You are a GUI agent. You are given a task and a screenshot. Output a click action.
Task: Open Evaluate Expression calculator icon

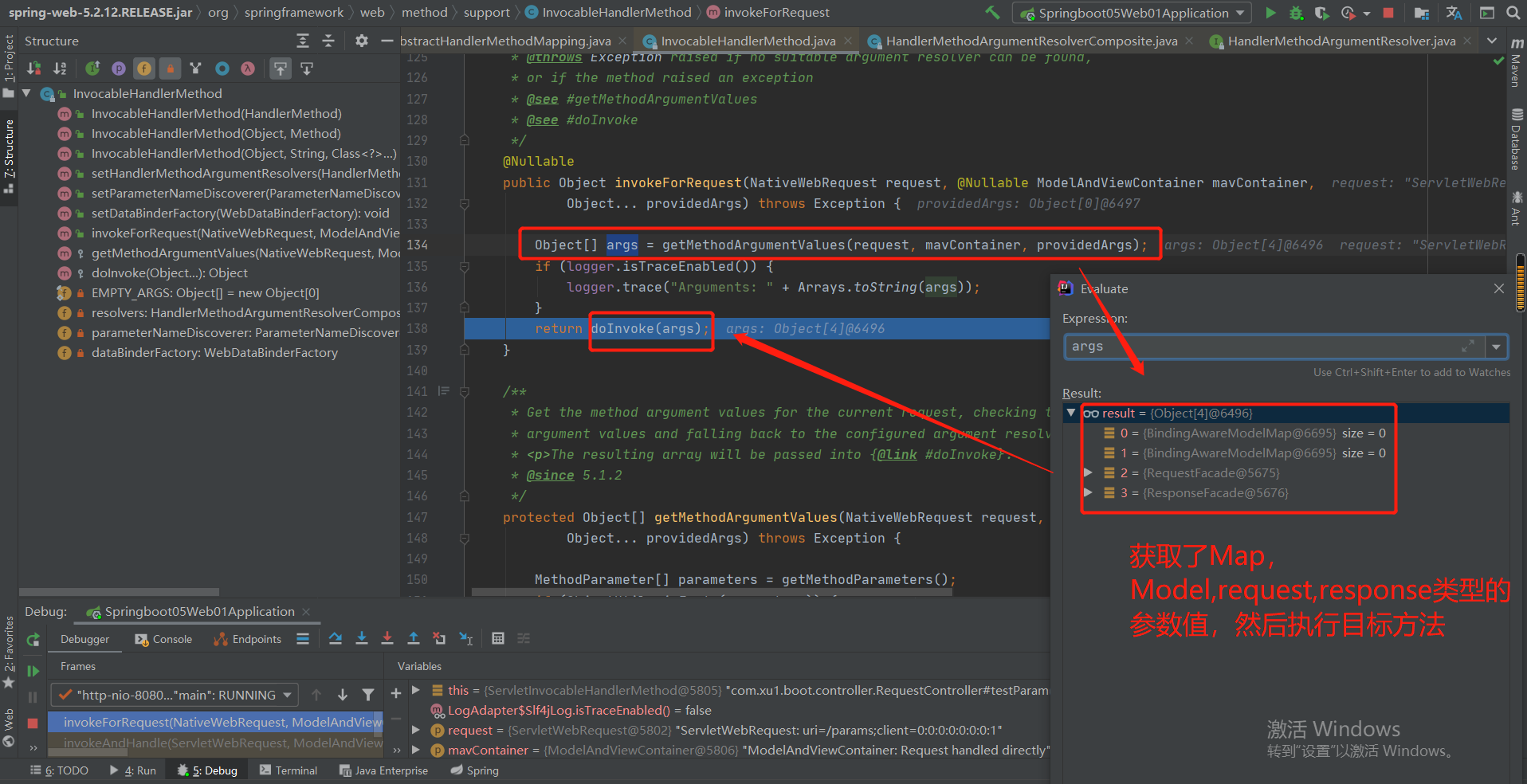click(498, 638)
